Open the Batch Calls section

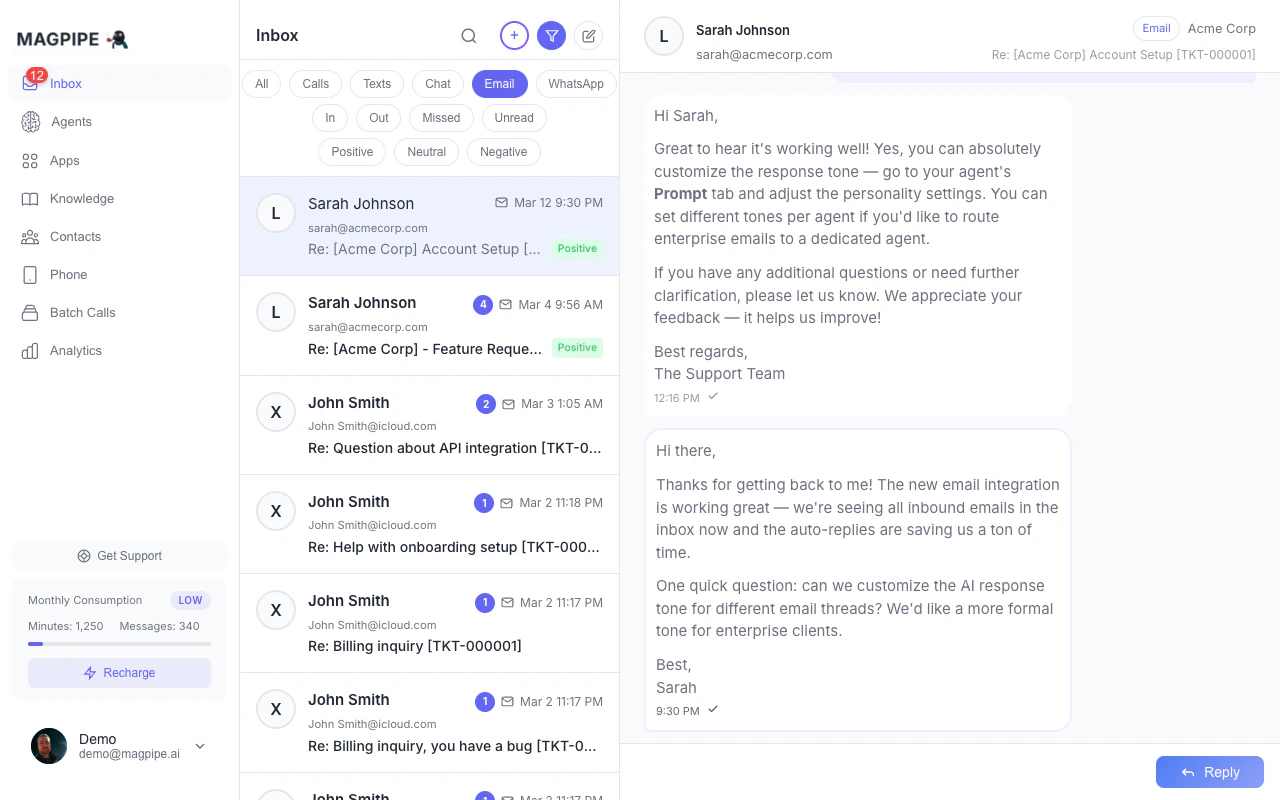click(x=82, y=313)
